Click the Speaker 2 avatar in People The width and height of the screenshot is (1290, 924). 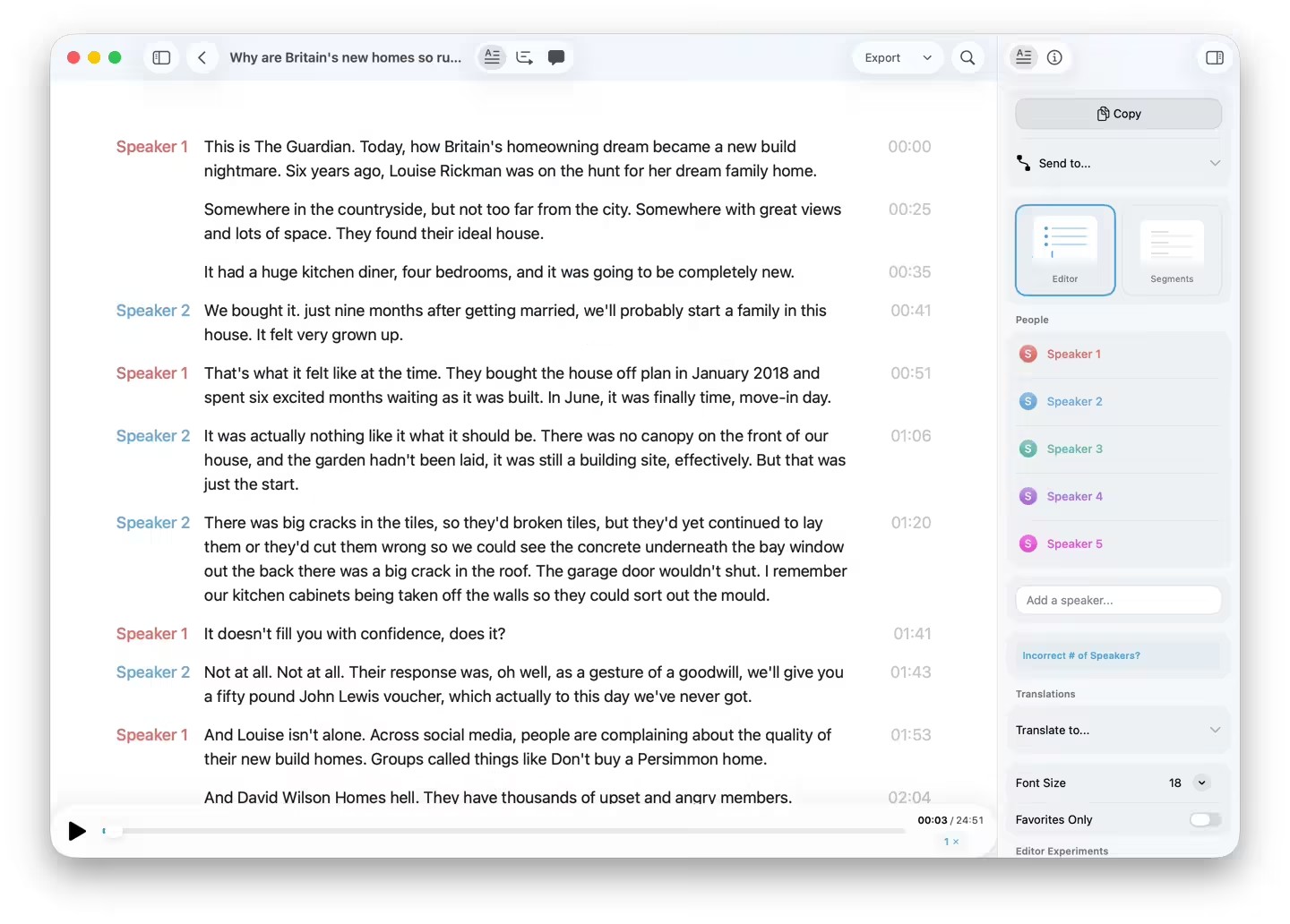[x=1028, y=401]
